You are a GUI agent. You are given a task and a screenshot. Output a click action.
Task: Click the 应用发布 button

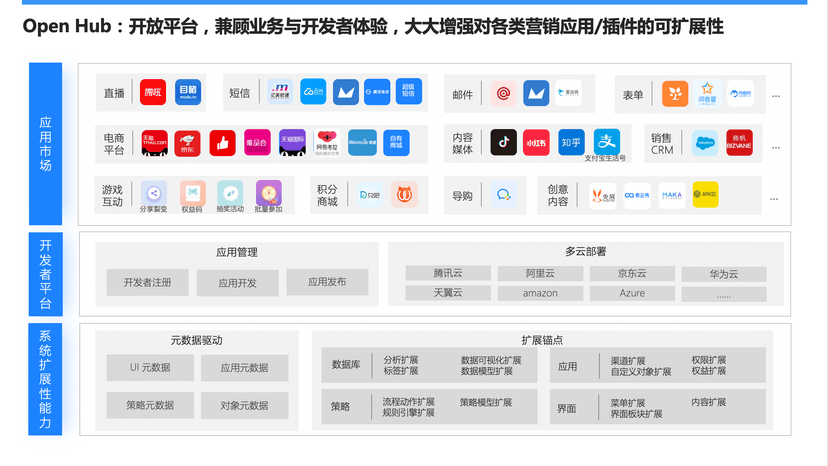click(327, 282)
